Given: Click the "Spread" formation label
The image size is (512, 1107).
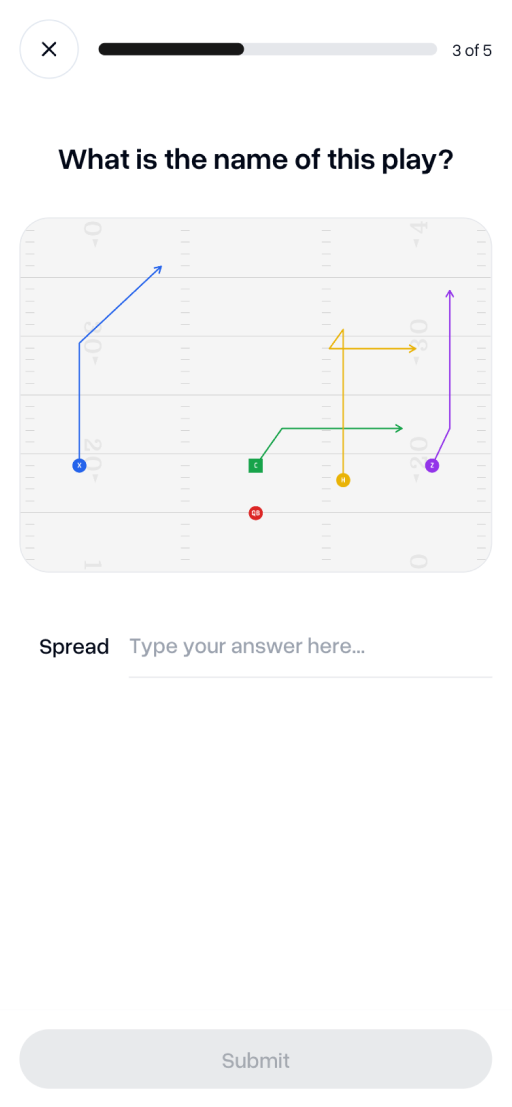Looking at the screenshot, I should [x=74, y=647].
